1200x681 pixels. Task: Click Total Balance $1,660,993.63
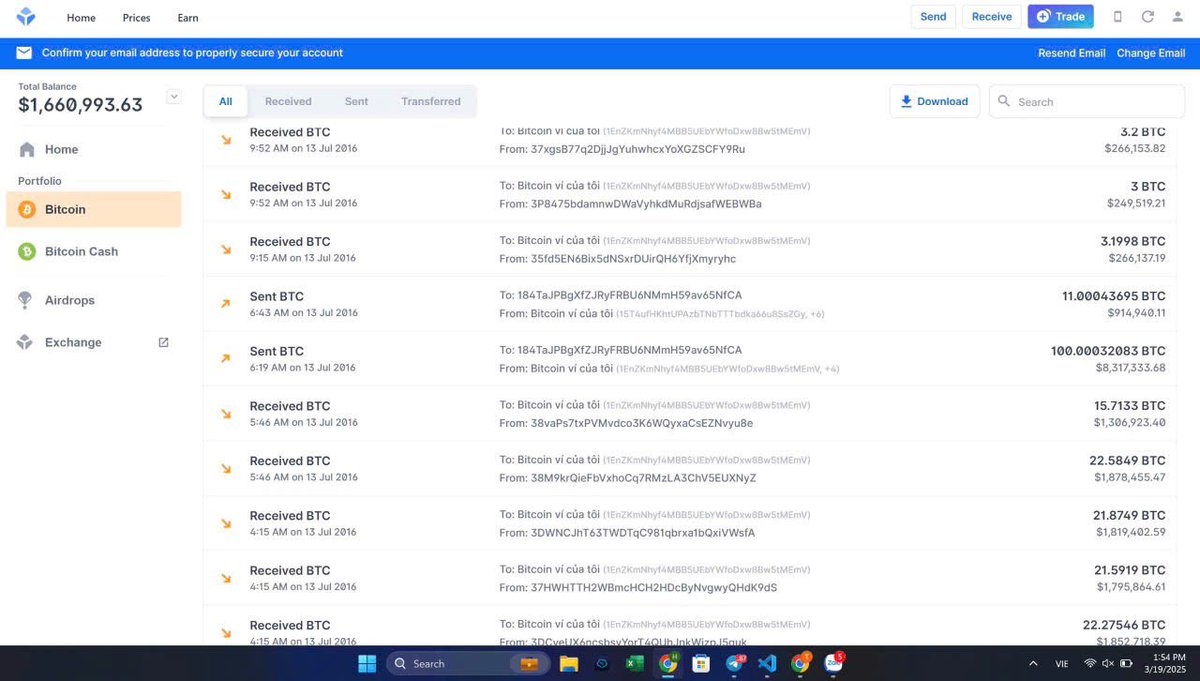click(x=80, y=104)
